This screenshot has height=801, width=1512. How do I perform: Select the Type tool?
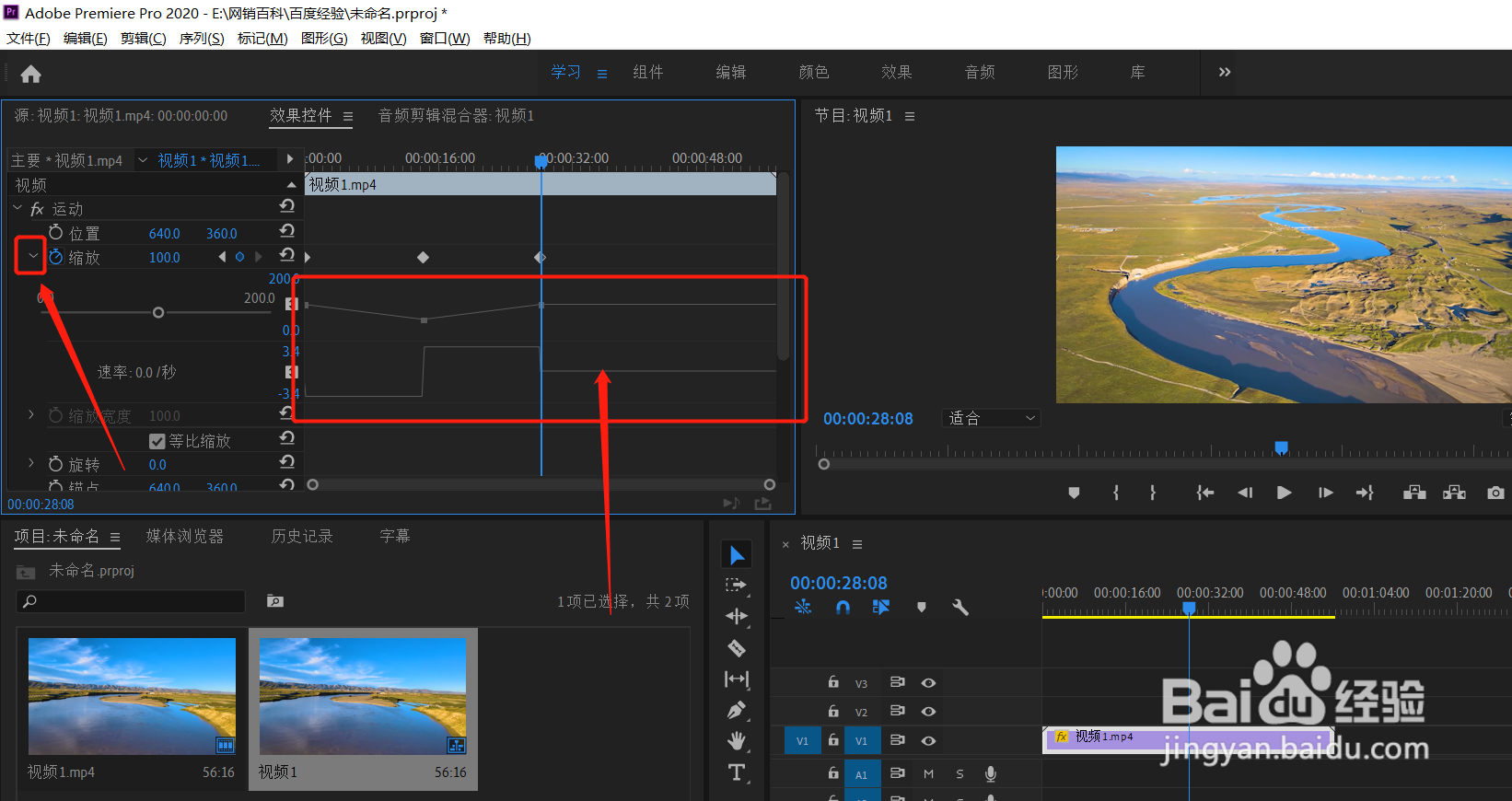[x=737, y=772]
